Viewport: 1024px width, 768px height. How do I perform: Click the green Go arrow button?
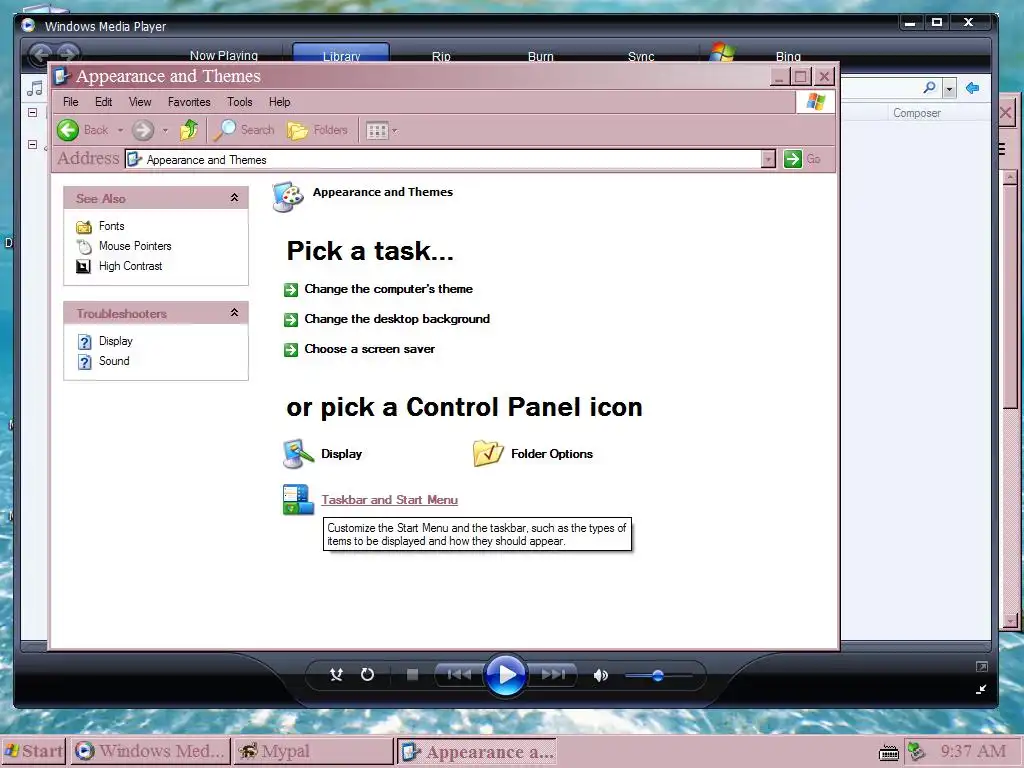click(792, 159)
